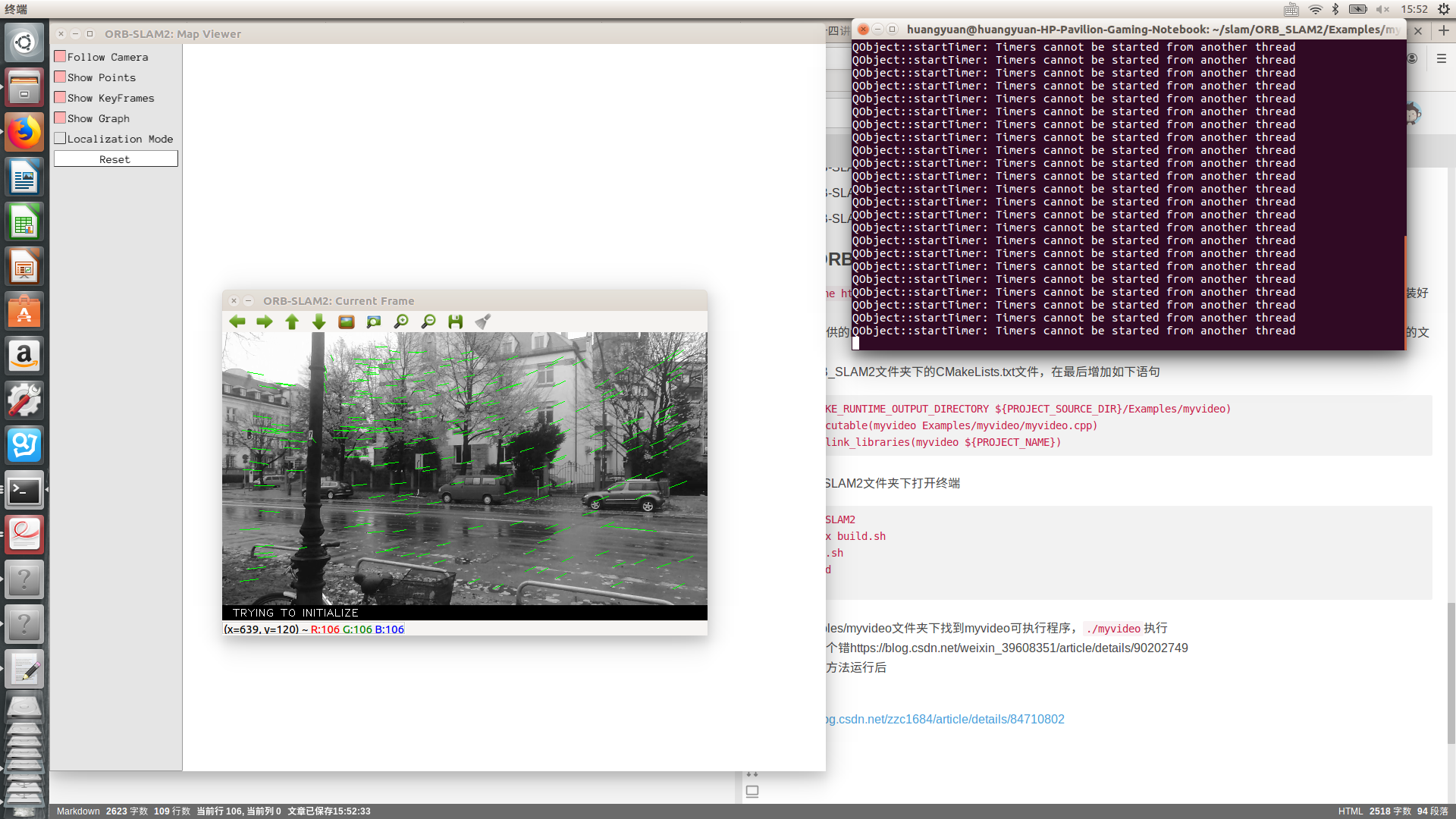This screenshot has height=819, width=1456.
Task: Open csdn zzc1684 article link
Action: [945, 719]
